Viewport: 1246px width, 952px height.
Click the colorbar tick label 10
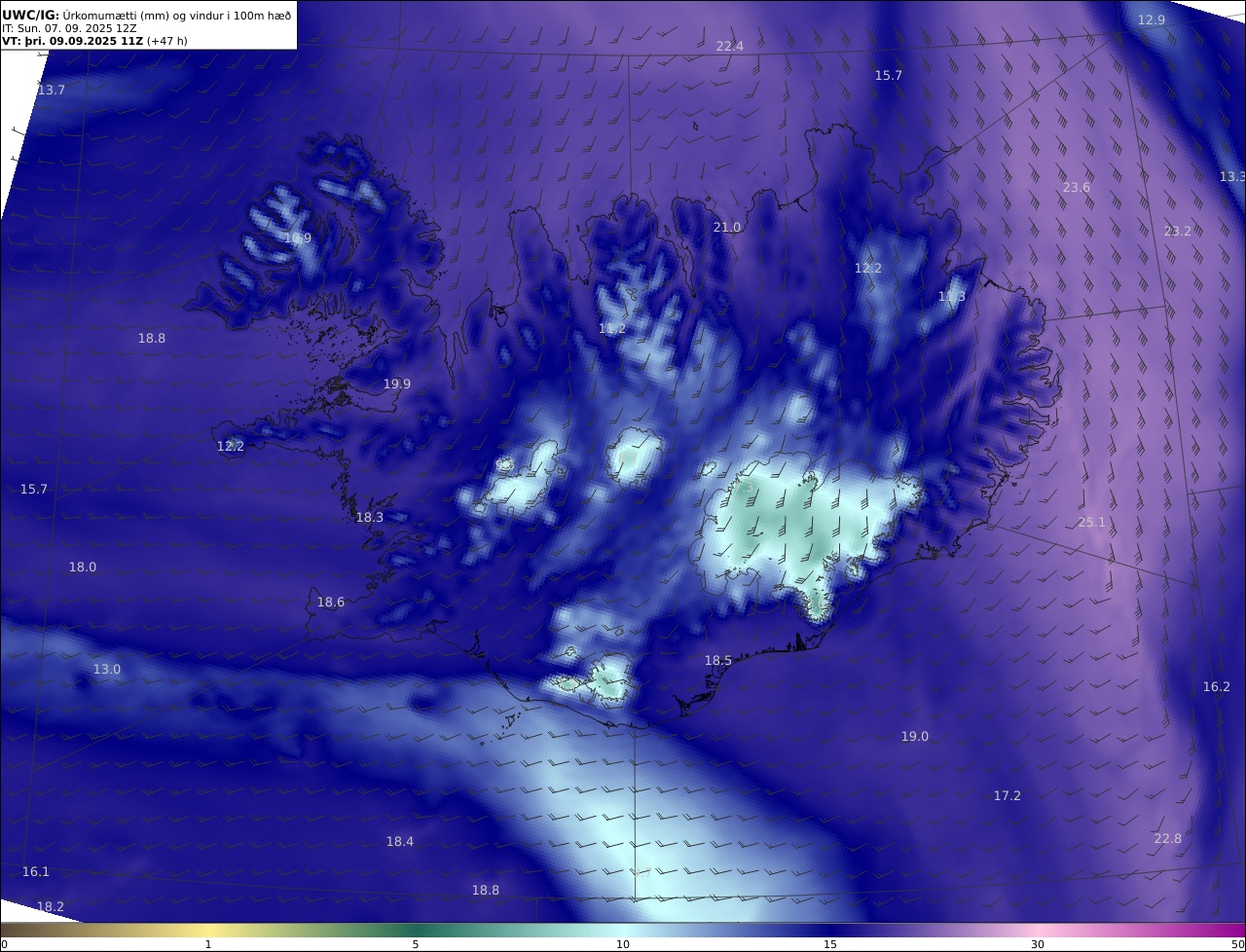(x=623, y=944)
